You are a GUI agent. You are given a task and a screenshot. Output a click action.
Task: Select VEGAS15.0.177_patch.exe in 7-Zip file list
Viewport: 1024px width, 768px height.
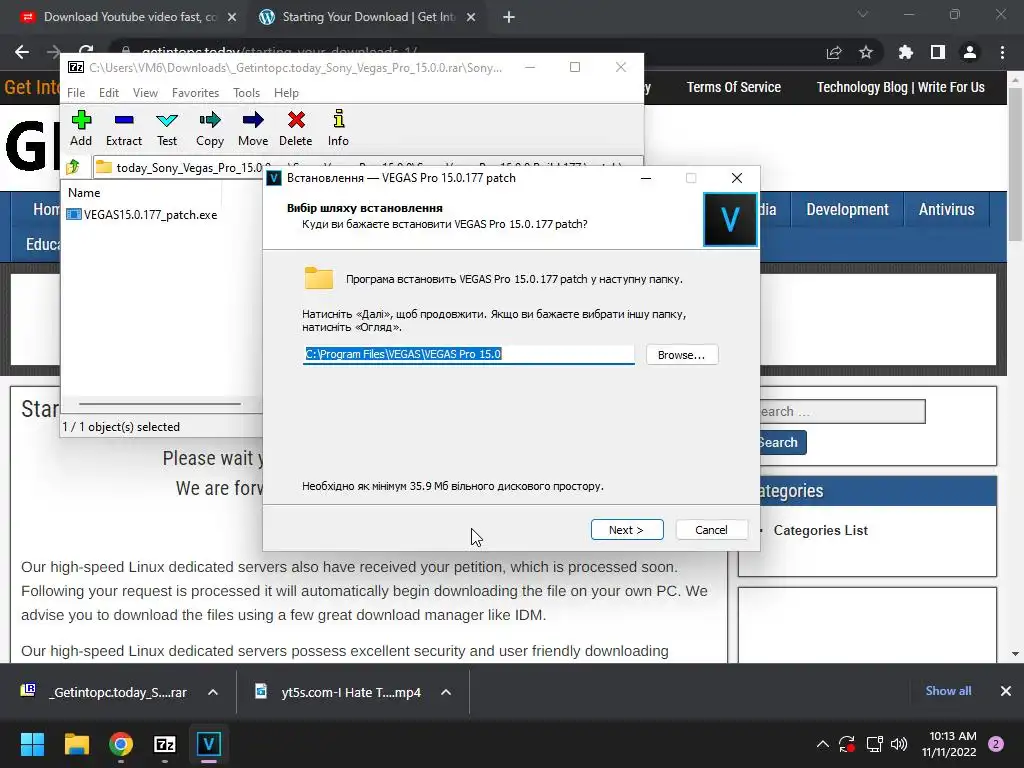click(x=142, y=214)
